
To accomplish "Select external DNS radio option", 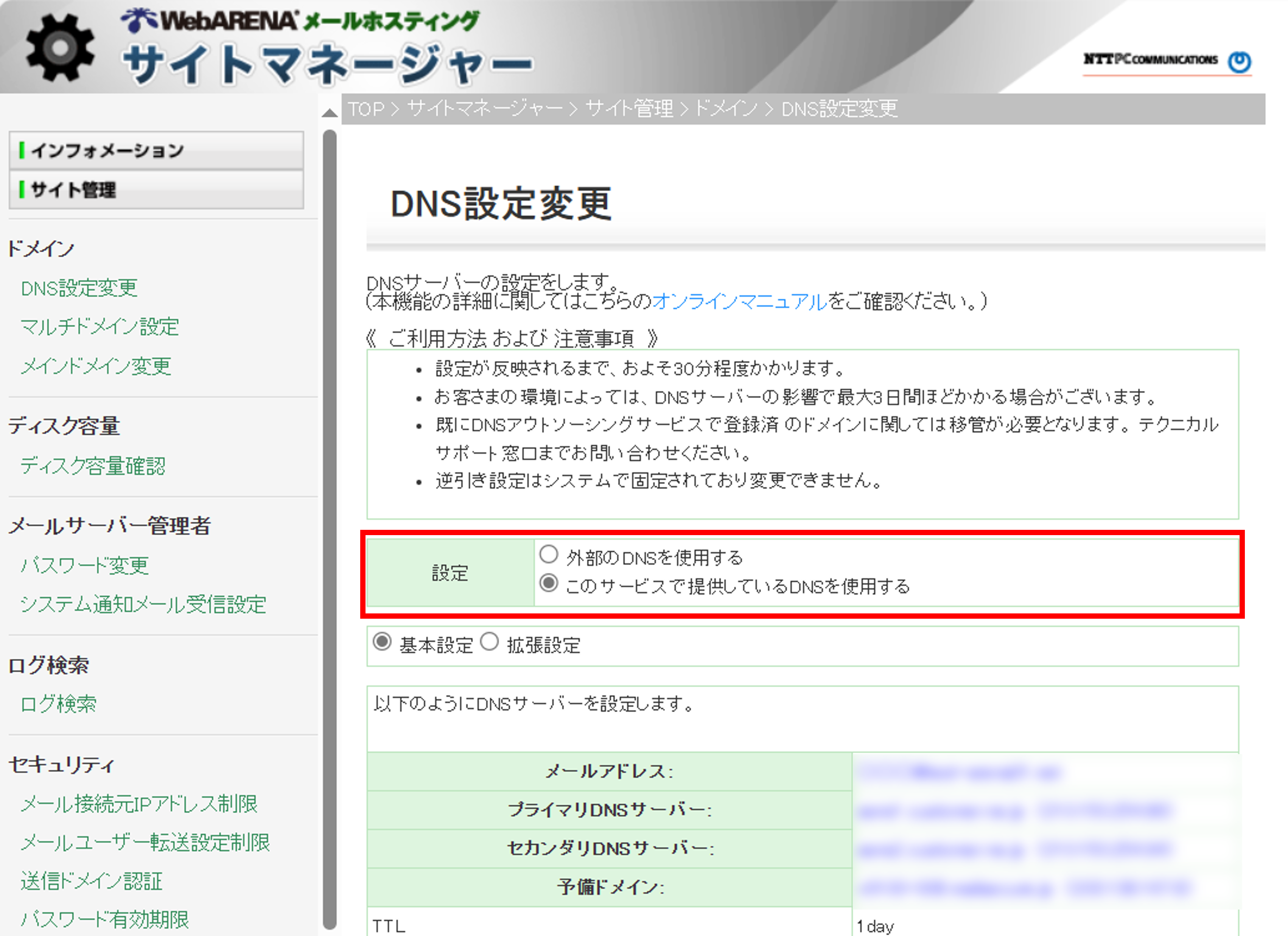I will (549, 554).
